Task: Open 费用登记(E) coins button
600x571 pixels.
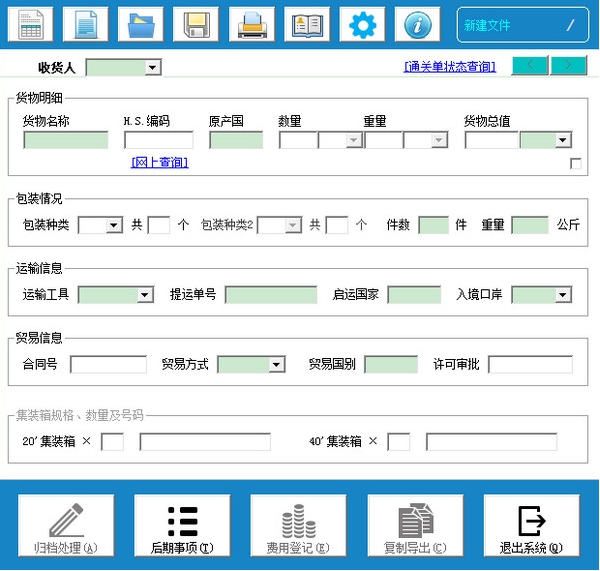Action: point(298,525)
